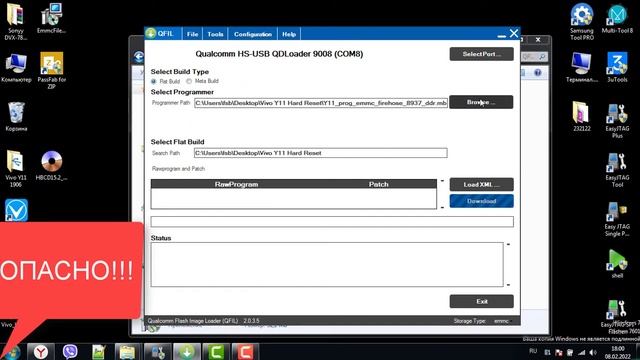This screenshot has height=360, width=640.
Task: Click the SelectPort button
Action: tap(482, 54)
